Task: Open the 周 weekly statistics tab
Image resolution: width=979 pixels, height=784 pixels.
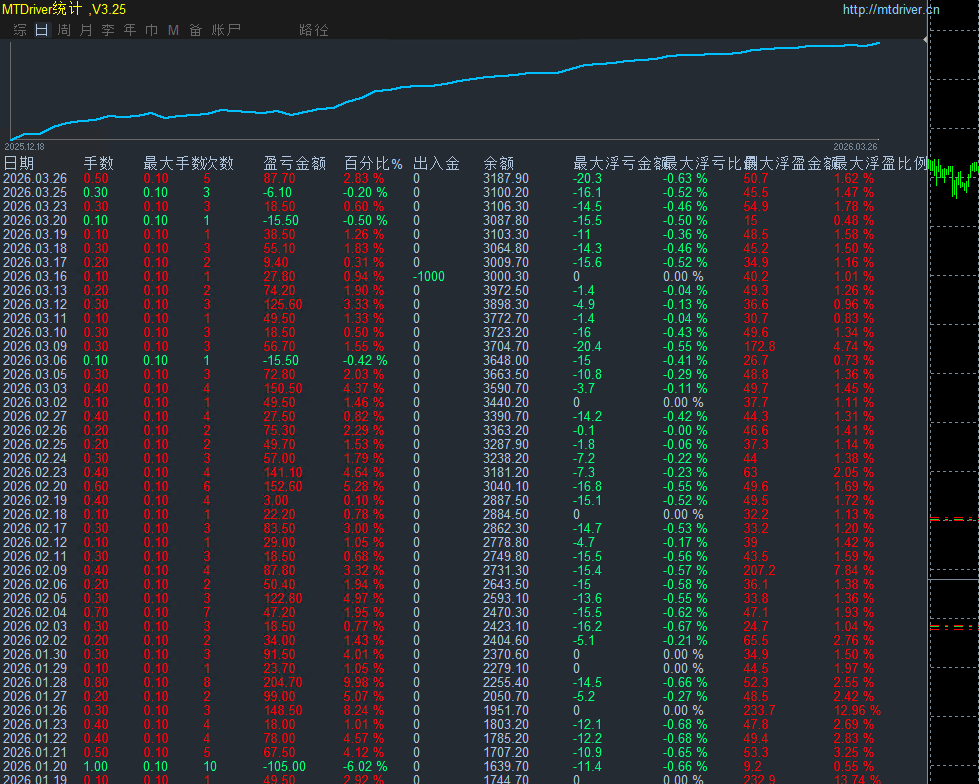Action: [x=64, y=30]
